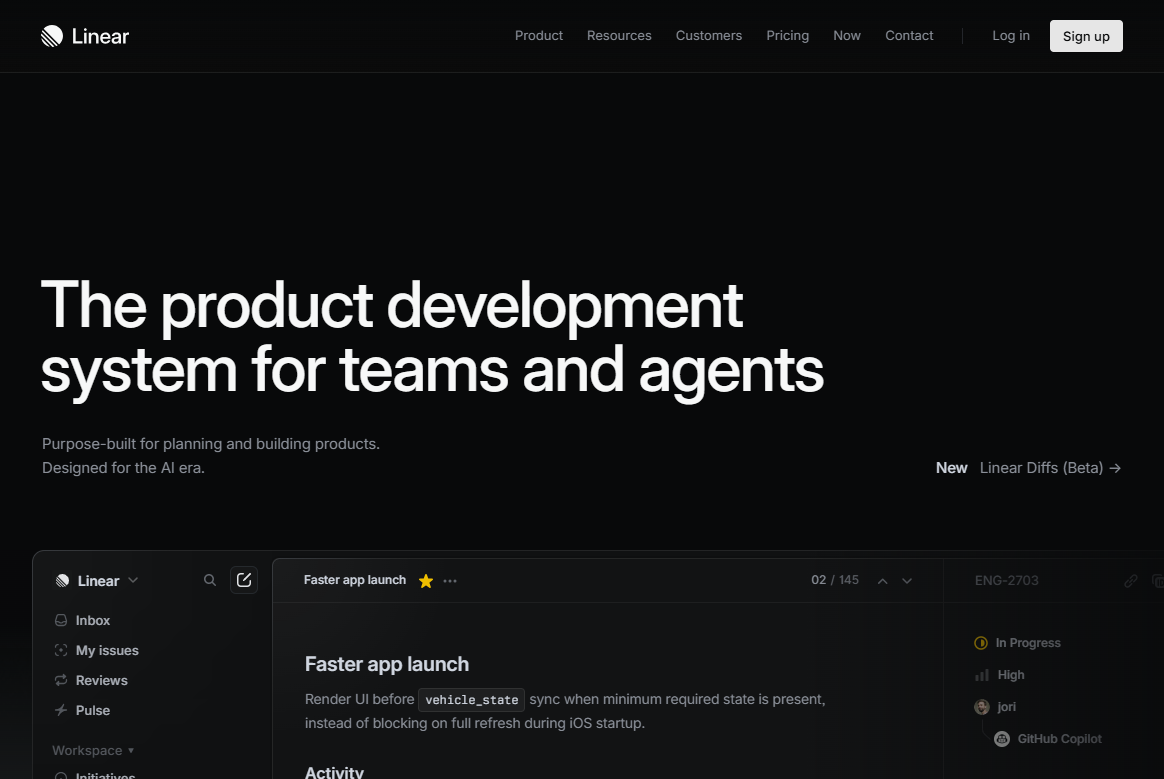Open the Linear Diffs (Beta) link
Screen dimensions: 1164x779
(1049, 468)
